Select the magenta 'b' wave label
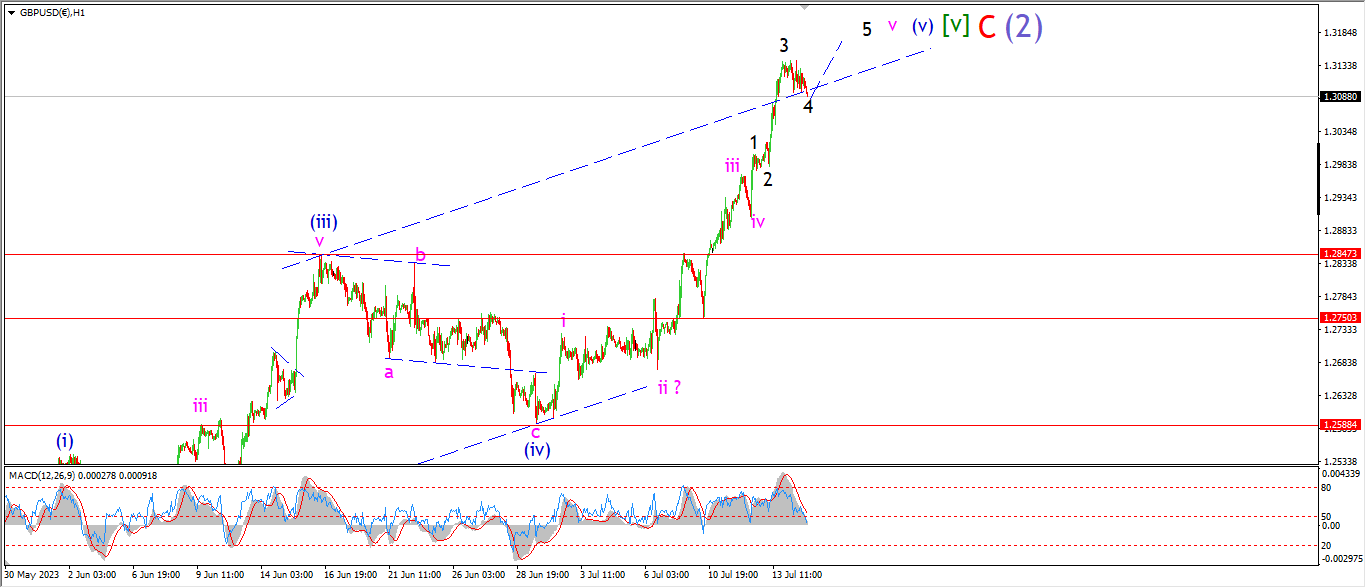This screenshot has width=1366, height=588. pos(420,255)
